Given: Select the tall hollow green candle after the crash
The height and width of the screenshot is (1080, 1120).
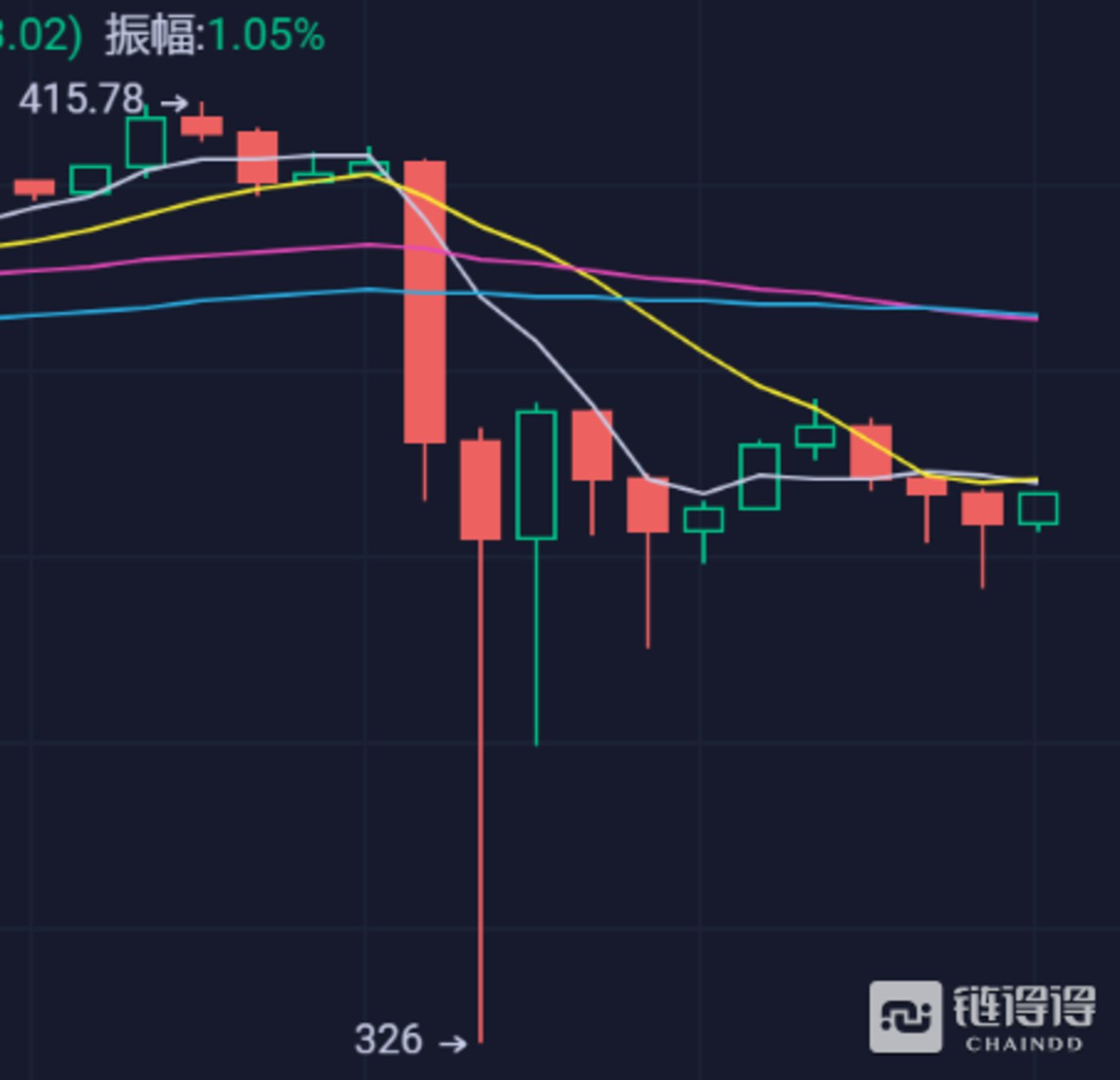Looking at the screenshot, I should [x=536, y=474].
